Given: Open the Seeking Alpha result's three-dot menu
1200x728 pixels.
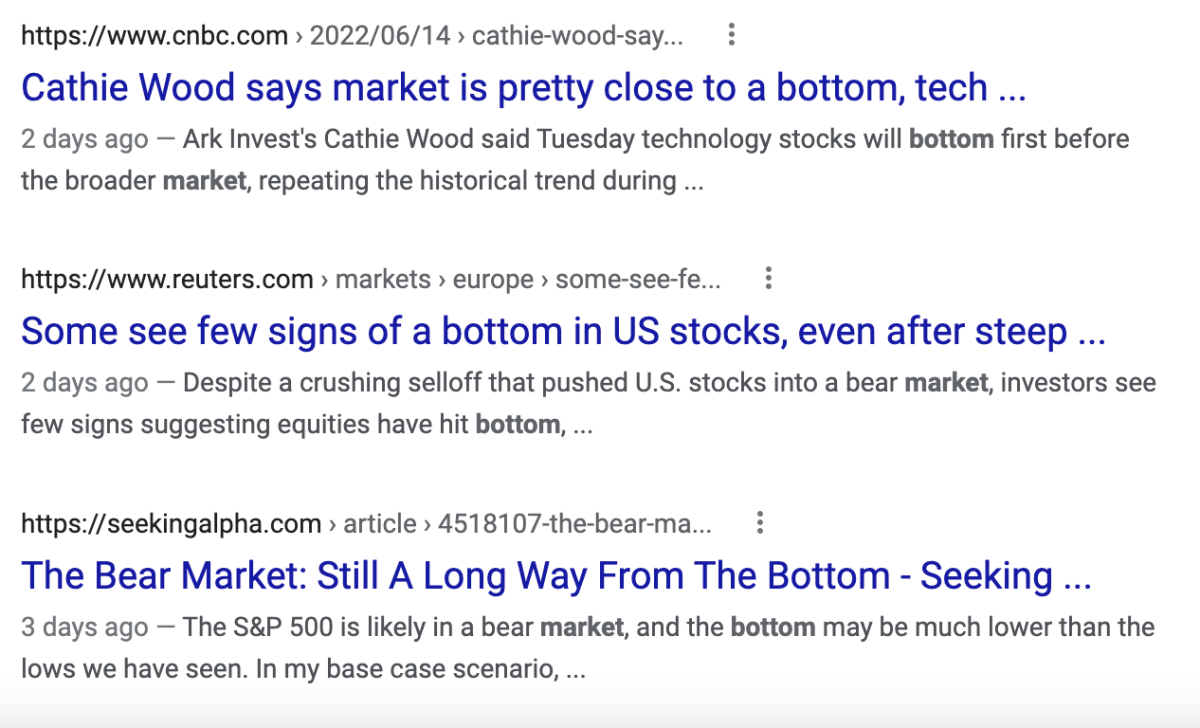Looking at the screenshot, I should [x=760, y=522].
